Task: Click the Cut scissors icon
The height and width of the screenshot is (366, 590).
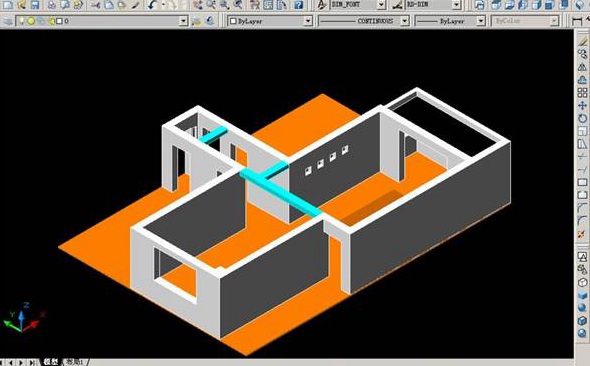Action: click(x=96, y=5)
